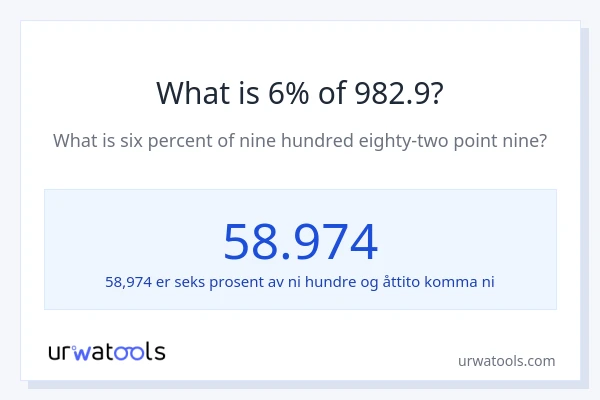Click 'komma ni' at the sentence end
Image resolution: width=600 pixels, height=400 pixels.
point(460,282)
